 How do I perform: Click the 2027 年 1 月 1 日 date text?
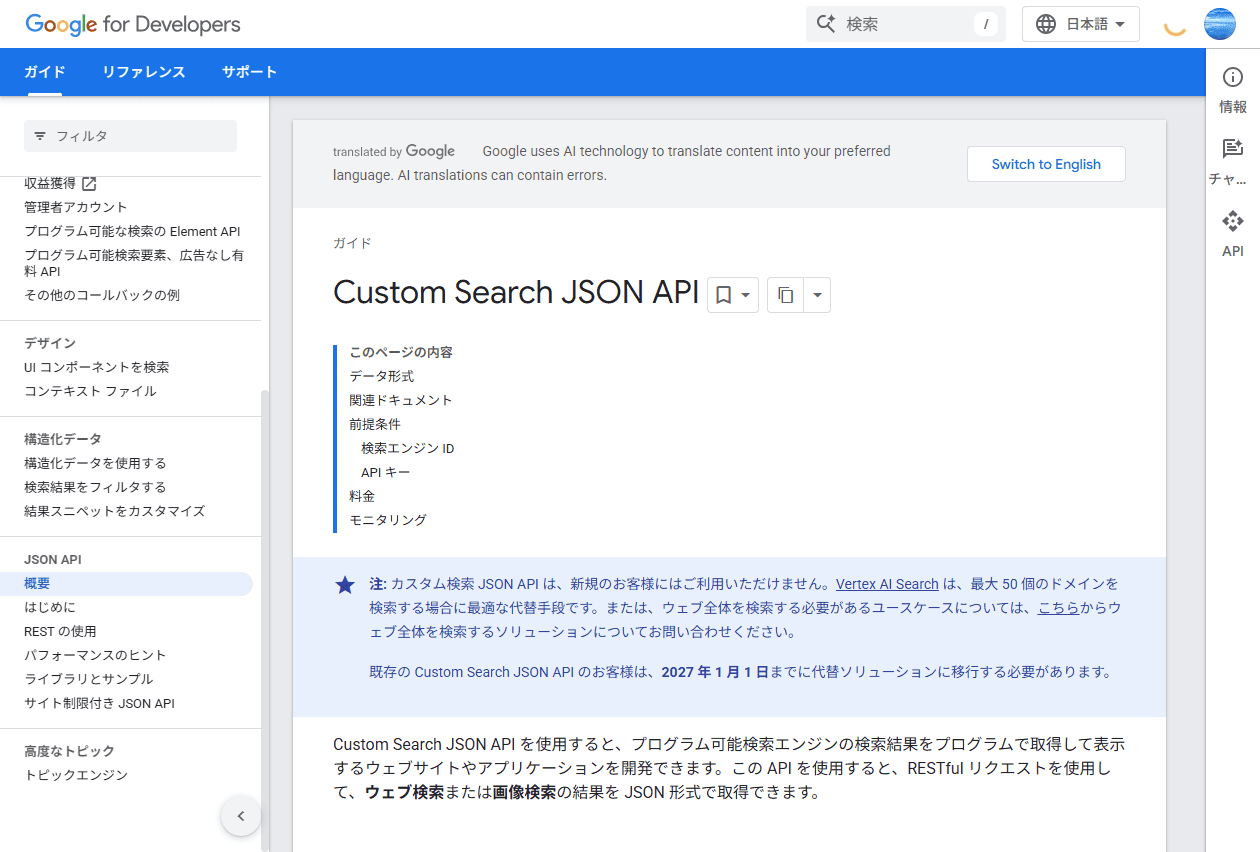(x=715, y=672)
